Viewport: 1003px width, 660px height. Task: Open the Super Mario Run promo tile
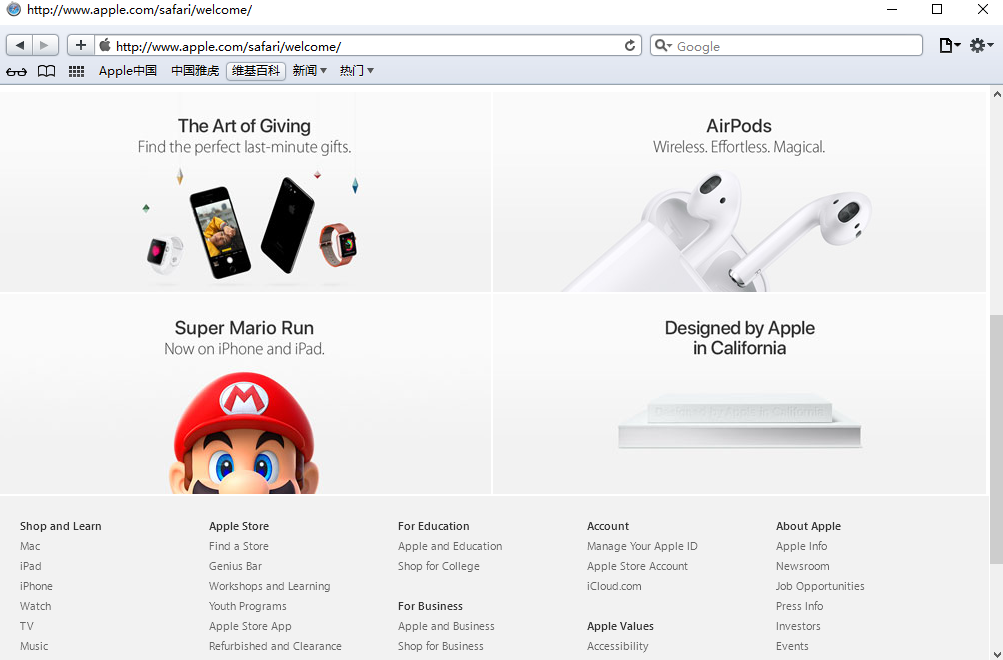[245, 393]
